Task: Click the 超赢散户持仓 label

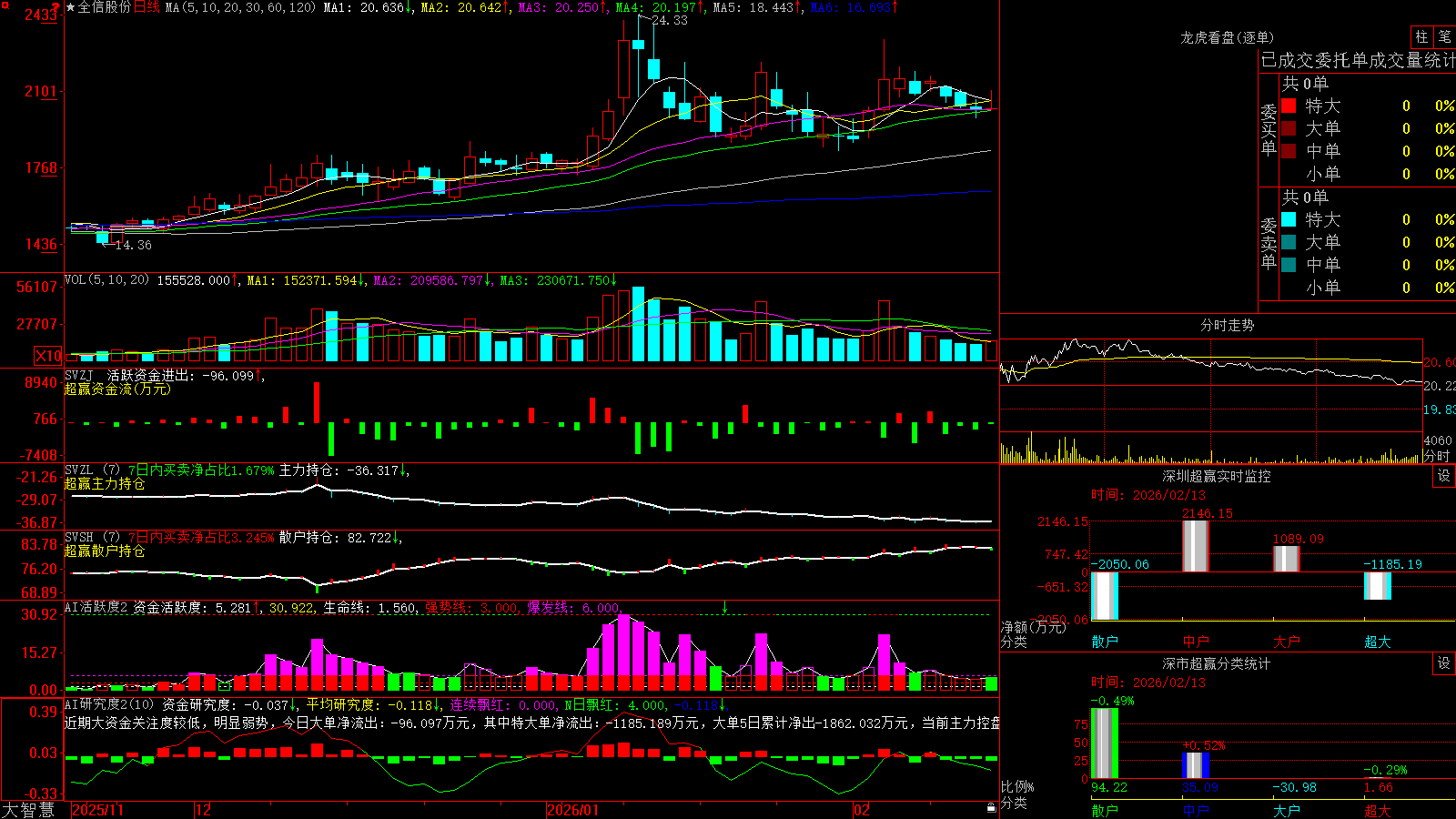Action: point(105,551)
